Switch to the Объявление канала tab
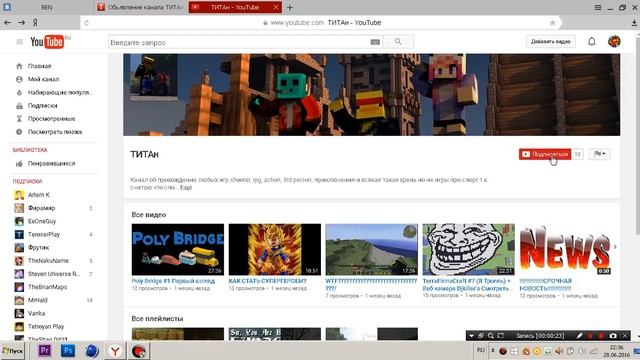Image resolution: width=640 pixels, height=360 pixels. tap(141, 7)
